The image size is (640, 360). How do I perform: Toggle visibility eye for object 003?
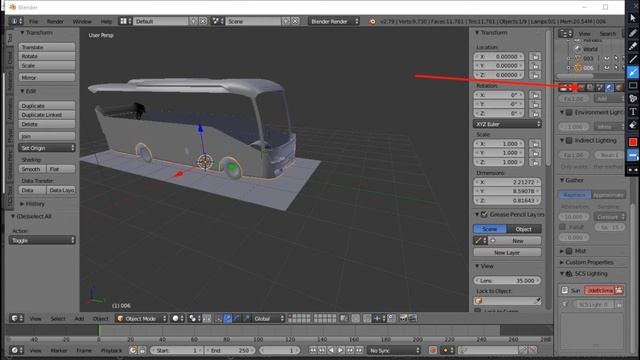click(607, 59)
